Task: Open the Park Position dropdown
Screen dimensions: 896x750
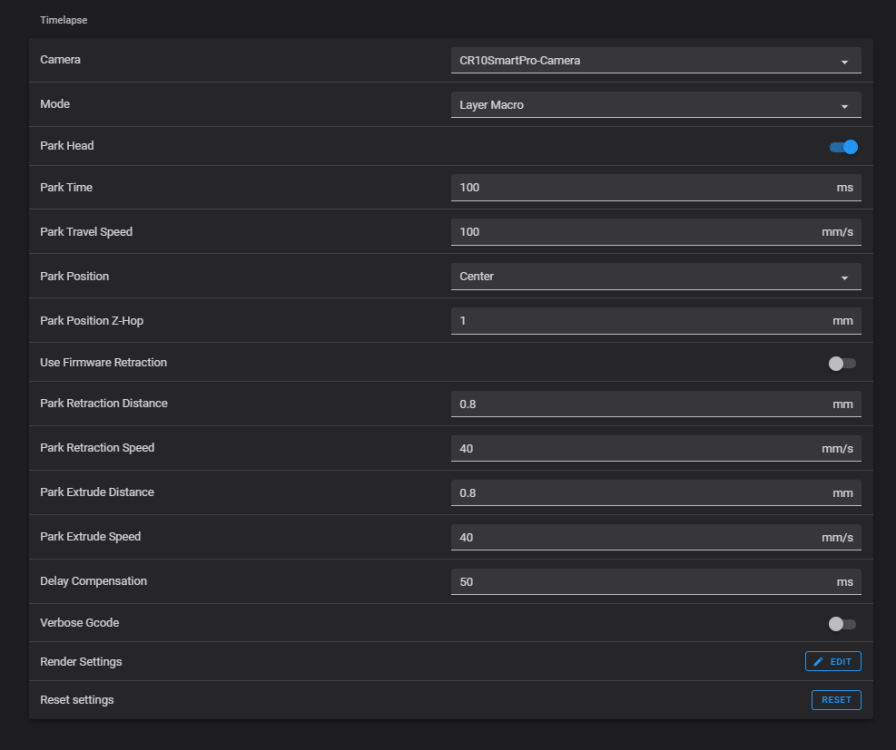Action: [655, 276]
